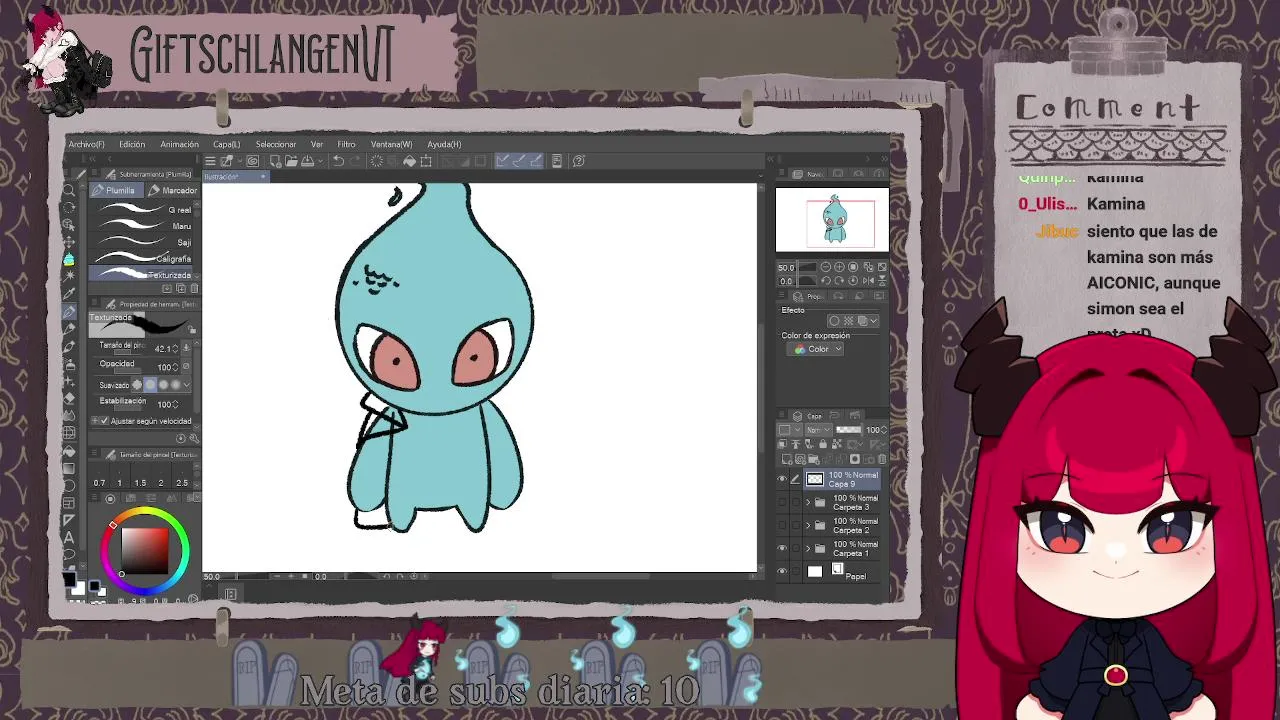This screenshot has width=1280, height=720.
Task: Click the Navigator canvas thumbnail
Action: (x=832, y=220)
